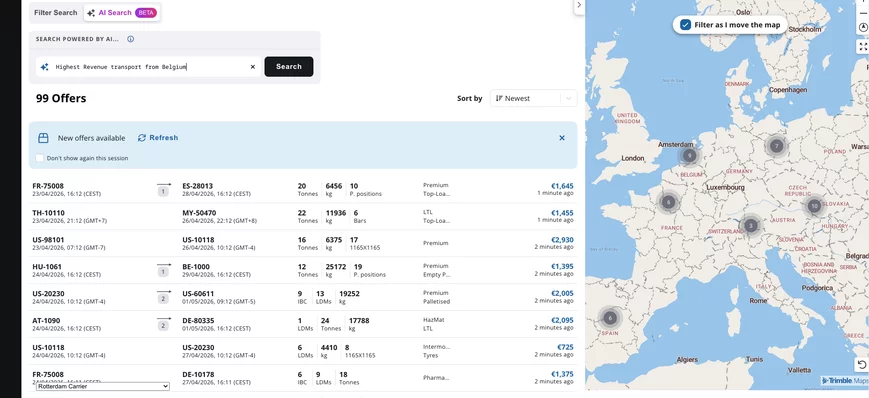This screenshot has height=398, width=869.
Task: Open the map cluster of 9 near Amsterdam
Action: [689, 156]
